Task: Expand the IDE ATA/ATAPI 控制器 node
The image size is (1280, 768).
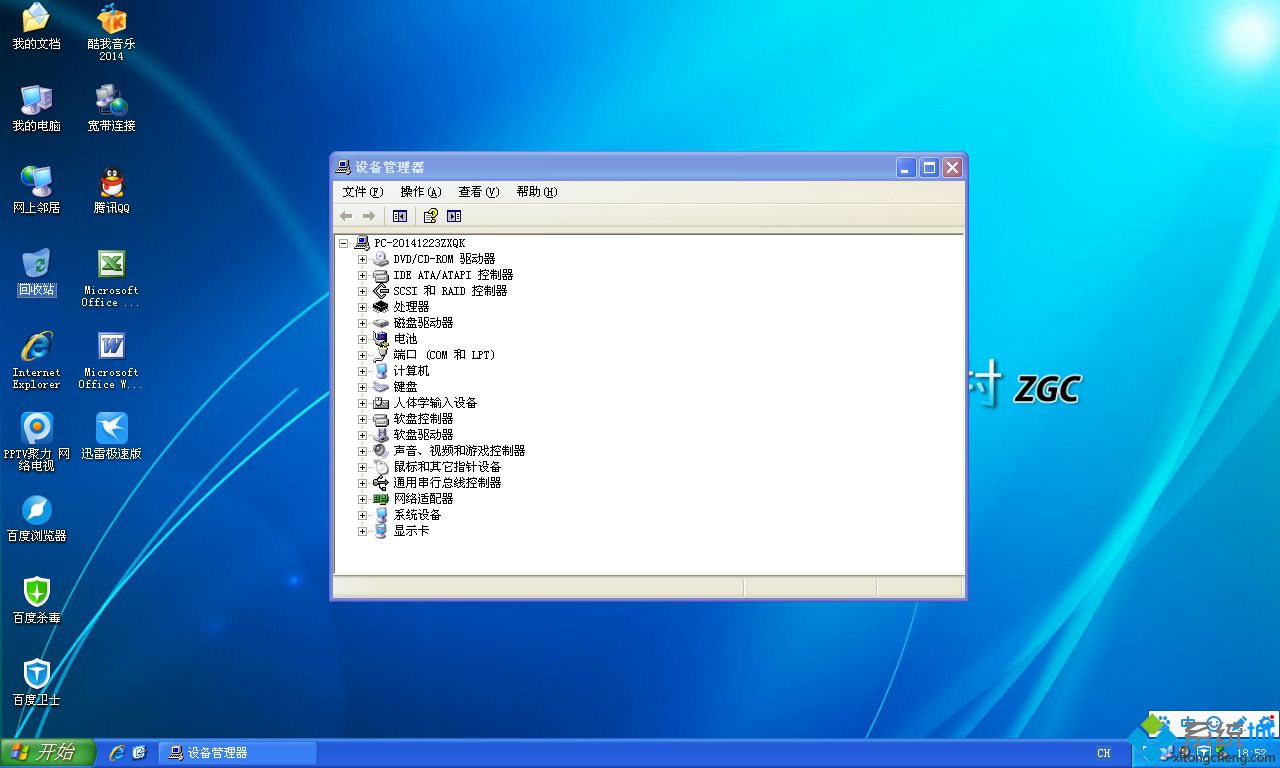Action: click(362, 275)
